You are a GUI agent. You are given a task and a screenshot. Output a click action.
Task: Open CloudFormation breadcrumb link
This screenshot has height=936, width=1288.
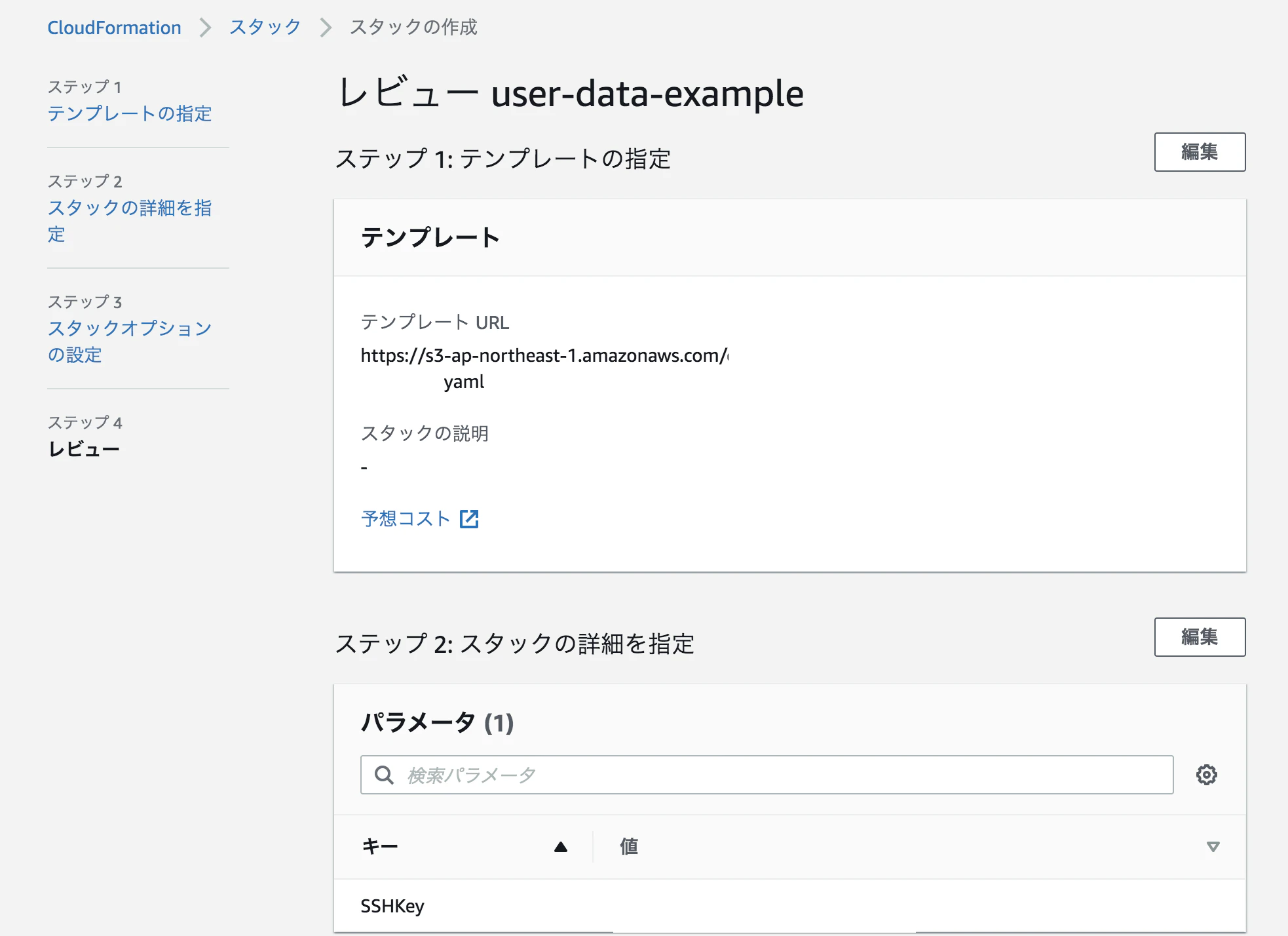click(114, 28)
